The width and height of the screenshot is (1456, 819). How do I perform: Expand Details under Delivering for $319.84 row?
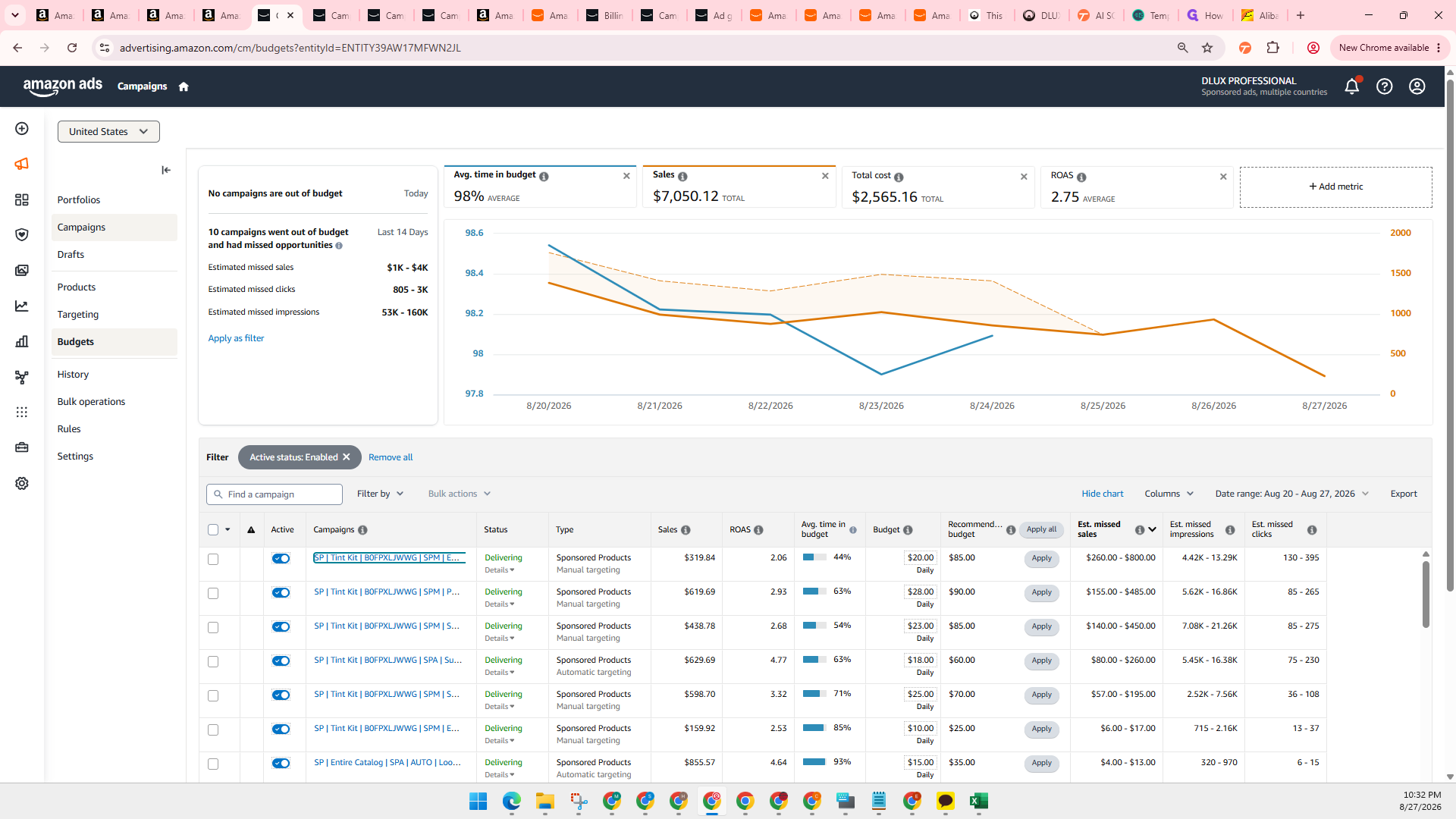point(499,570)
